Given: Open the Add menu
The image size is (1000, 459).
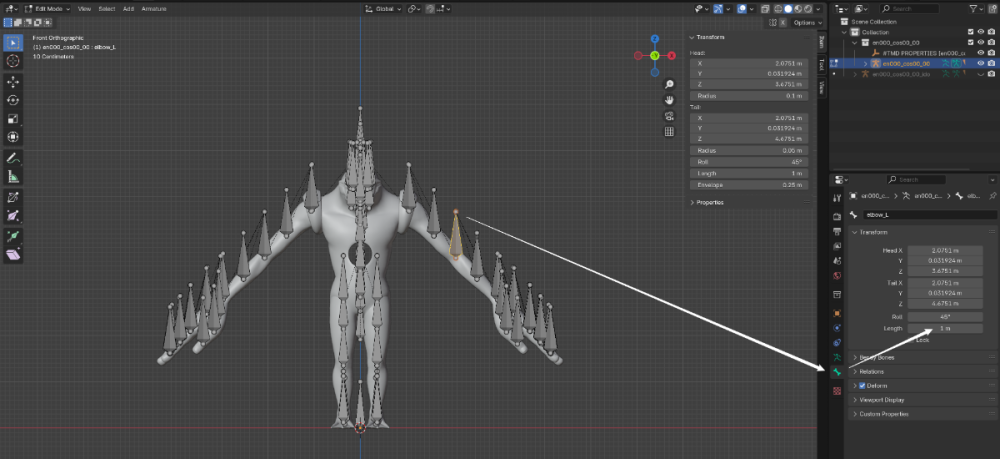Looking at the screenshot, I should pyautogui.click(x=128, y=9).
